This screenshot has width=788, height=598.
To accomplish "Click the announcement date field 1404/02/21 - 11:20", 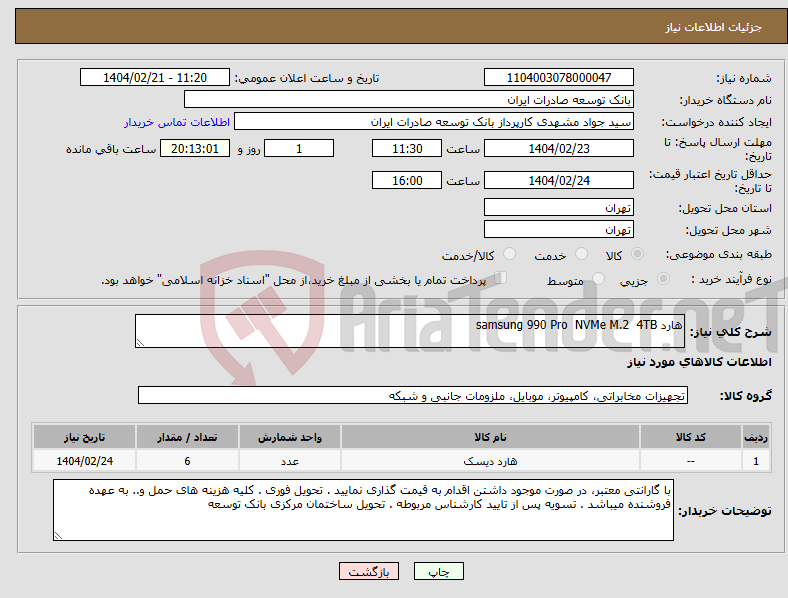I will [155, 77].
